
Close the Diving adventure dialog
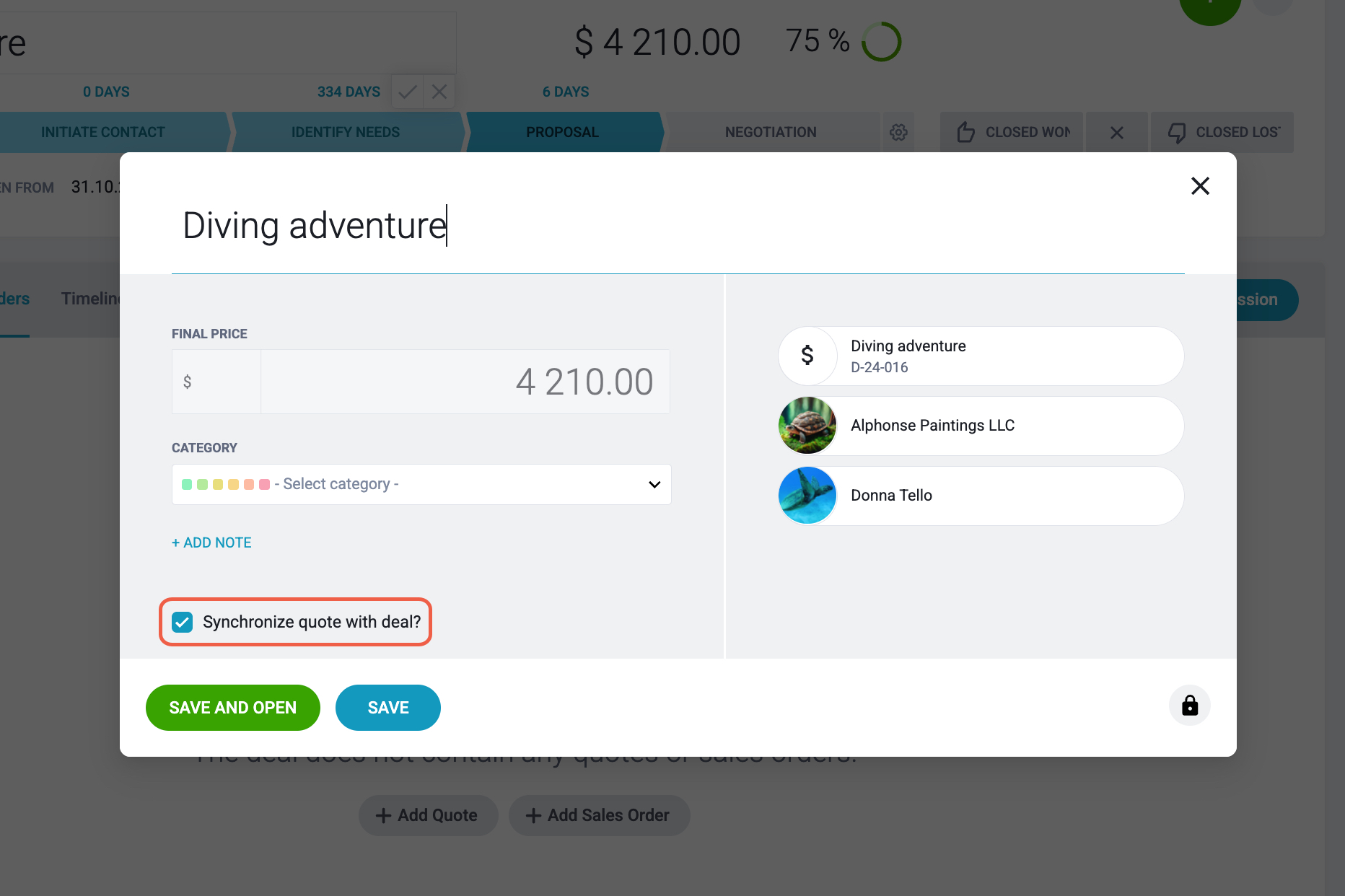(1200, 186)
